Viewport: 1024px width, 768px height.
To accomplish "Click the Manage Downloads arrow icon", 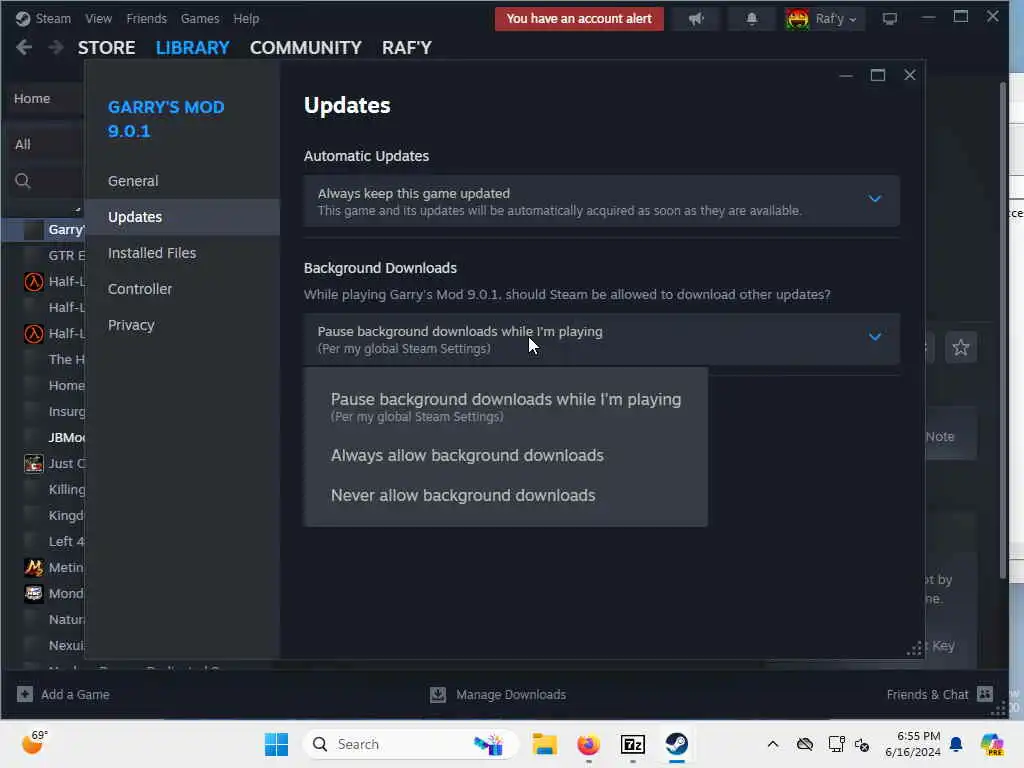I will pos(438,694).
